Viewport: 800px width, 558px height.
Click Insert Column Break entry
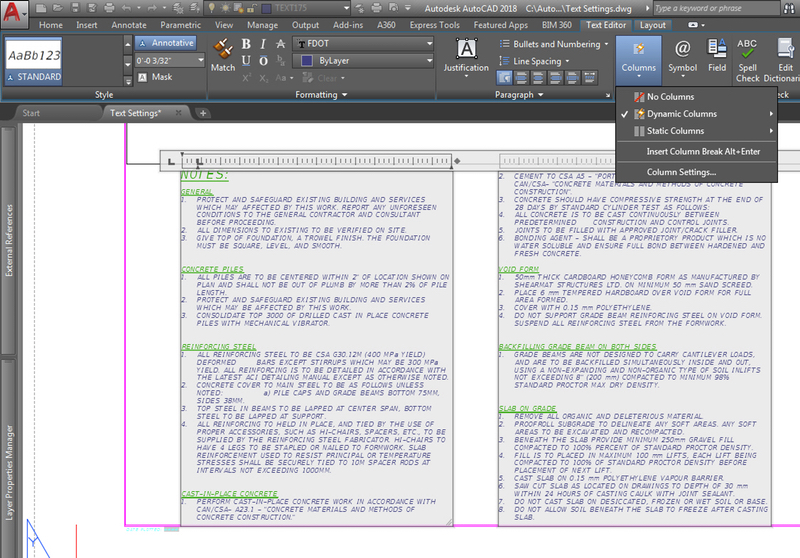pos(703,151)
